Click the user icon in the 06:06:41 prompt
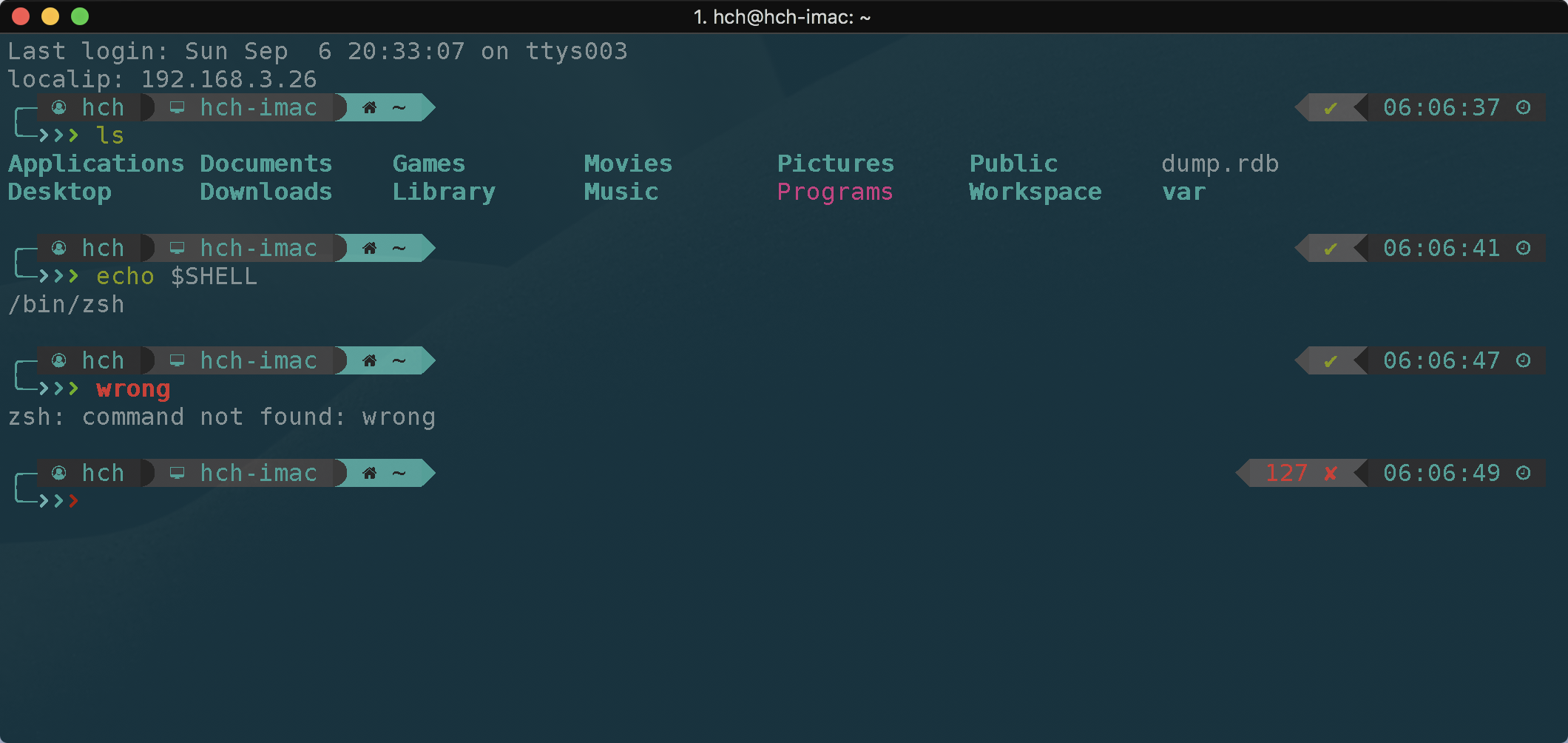This screenshot has width=1568, height=743. 59,248
